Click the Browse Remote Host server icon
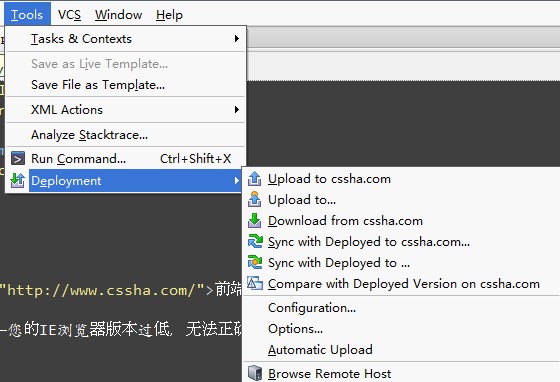This screenshot has height=382, width=560. coord(255,373)
